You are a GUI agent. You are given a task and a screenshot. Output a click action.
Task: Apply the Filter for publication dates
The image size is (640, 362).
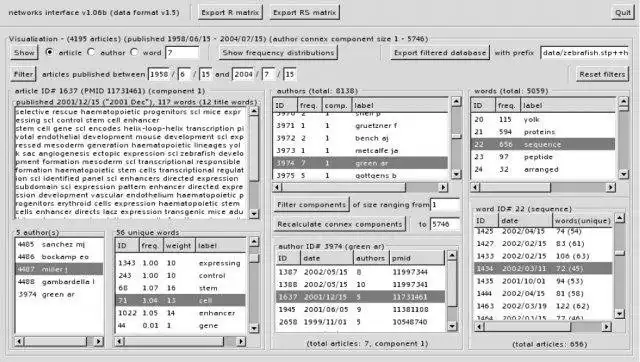pos(23,74)
